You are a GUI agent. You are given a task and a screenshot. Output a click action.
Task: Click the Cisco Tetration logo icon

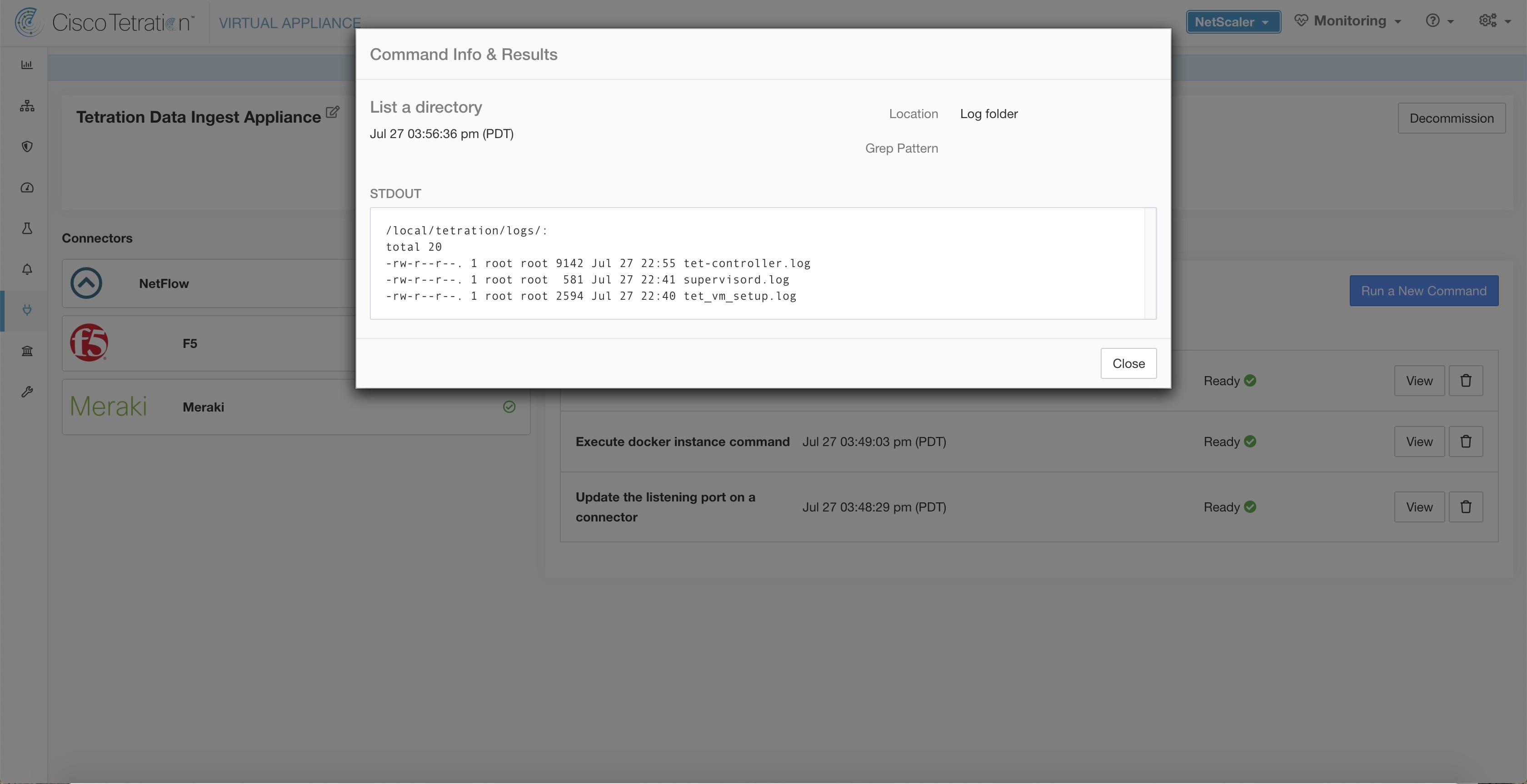(26, 21)
